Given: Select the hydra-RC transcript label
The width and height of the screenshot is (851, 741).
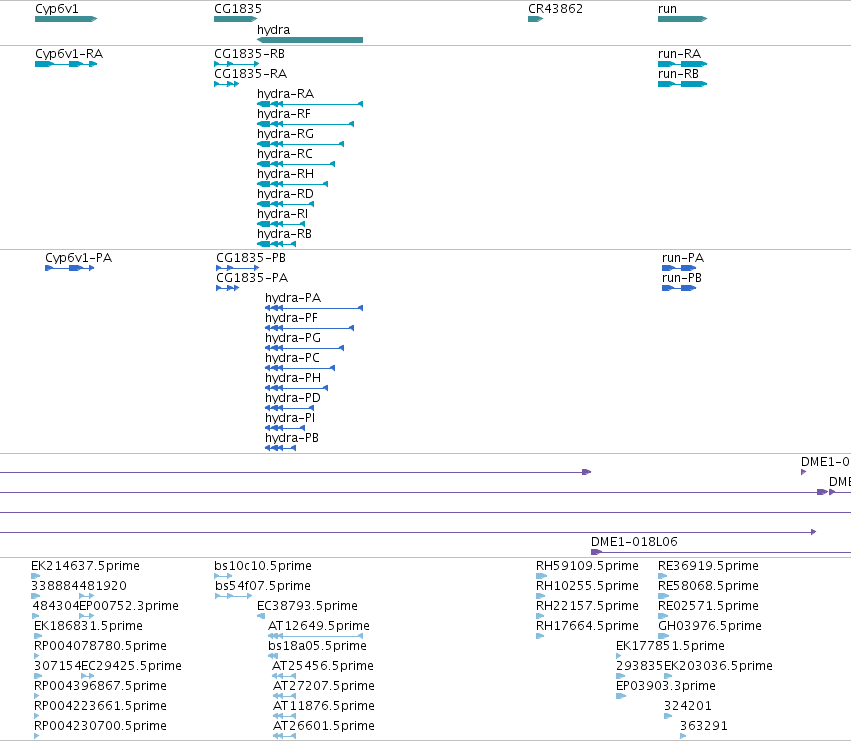Looking at the screenshot, I should (x=285, y=155).
